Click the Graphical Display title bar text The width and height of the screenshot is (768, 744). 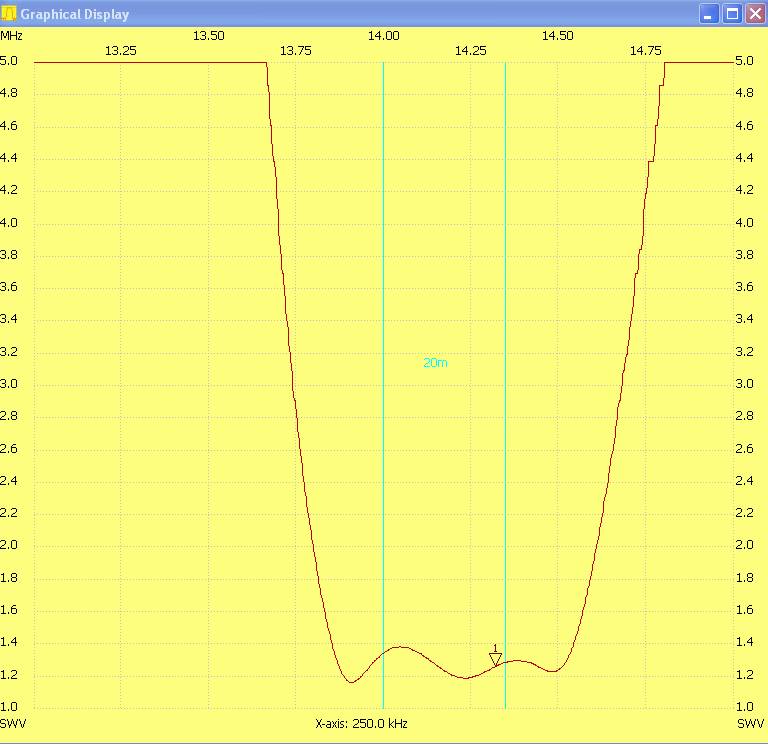coord(75,15)
